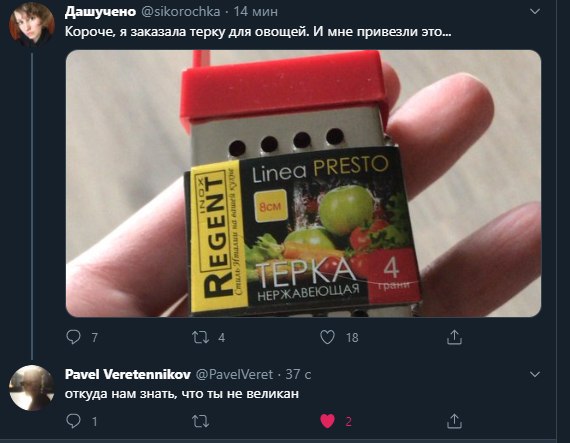Unlike Pavel Veretennikov's reply with pink heart

click(328, 421)
